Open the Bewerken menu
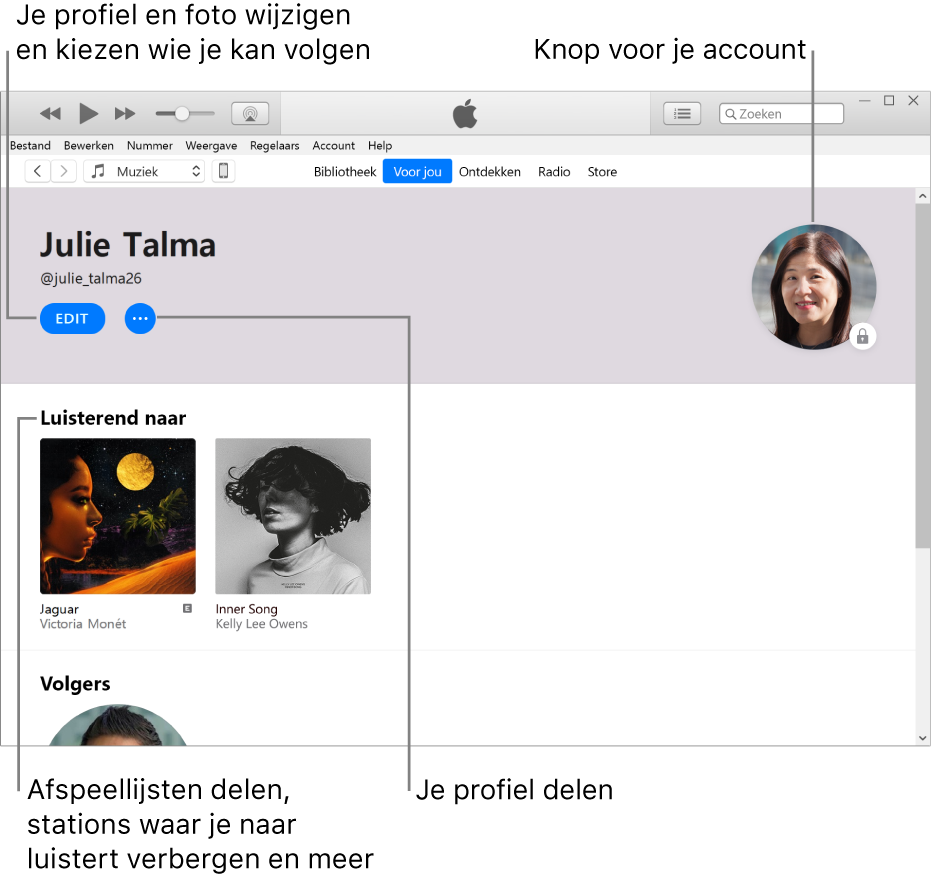This screenshot has height=880, width=931. coord(88,145)
